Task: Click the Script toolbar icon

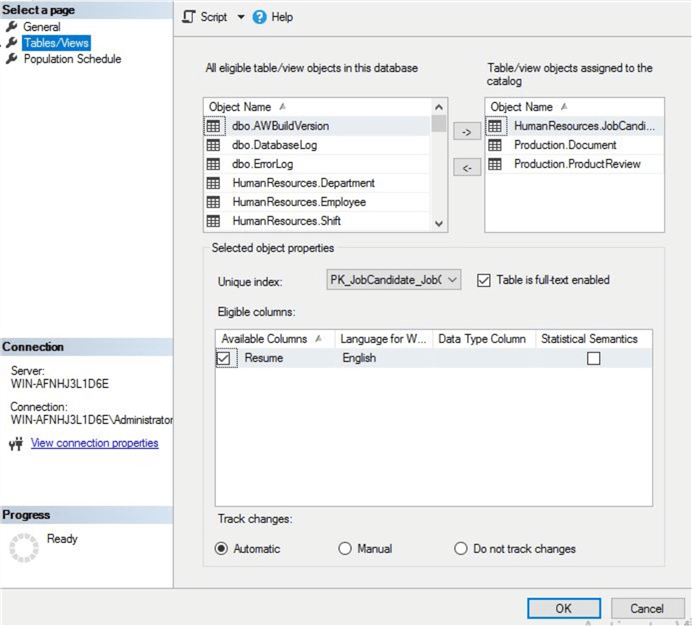Action: tap(188, 17)
